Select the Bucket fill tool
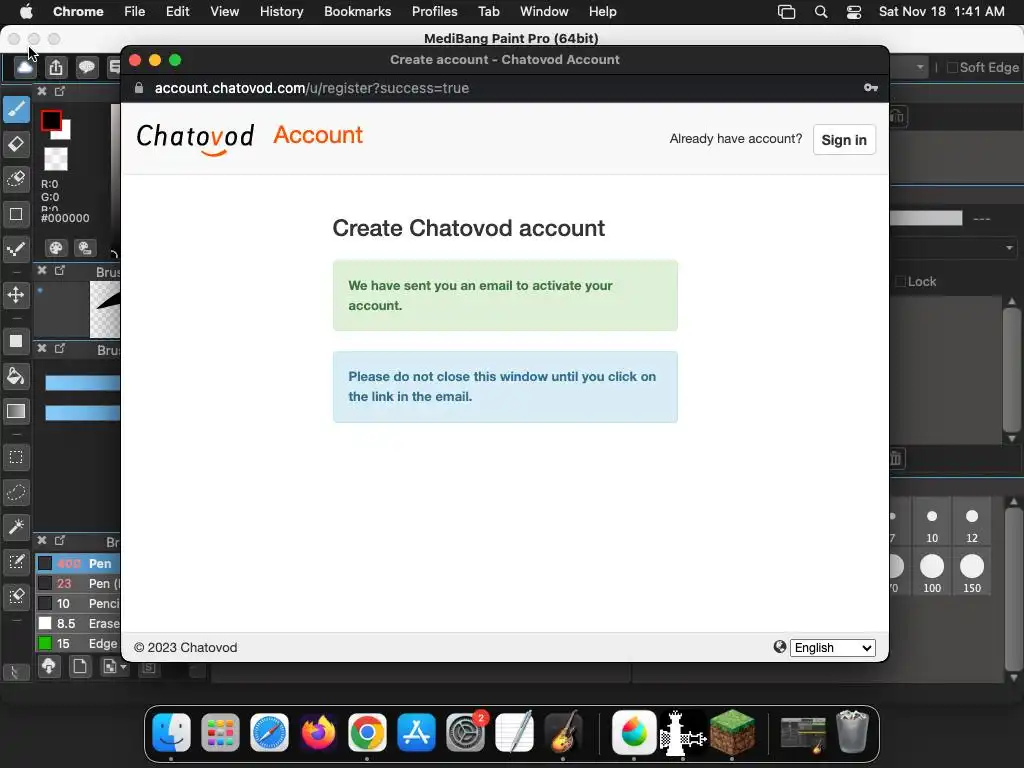1024x768 pixels. (x=16, y=376)
